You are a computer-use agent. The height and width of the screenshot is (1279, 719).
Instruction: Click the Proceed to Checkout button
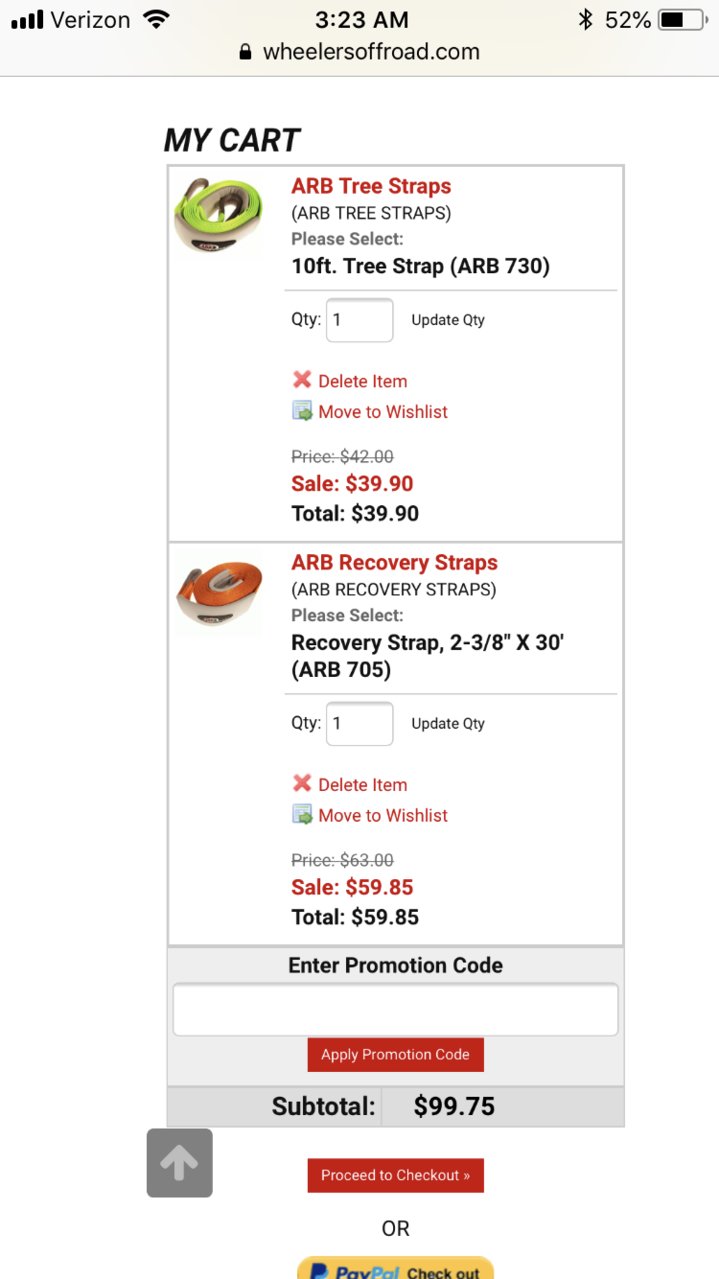click(x=395, y=1175)
